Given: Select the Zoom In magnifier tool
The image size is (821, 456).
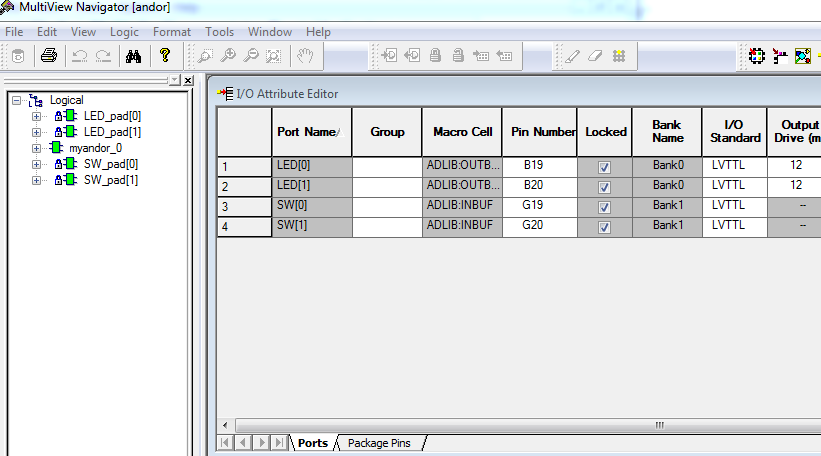Looking at the screenshot, I should 229,56.
